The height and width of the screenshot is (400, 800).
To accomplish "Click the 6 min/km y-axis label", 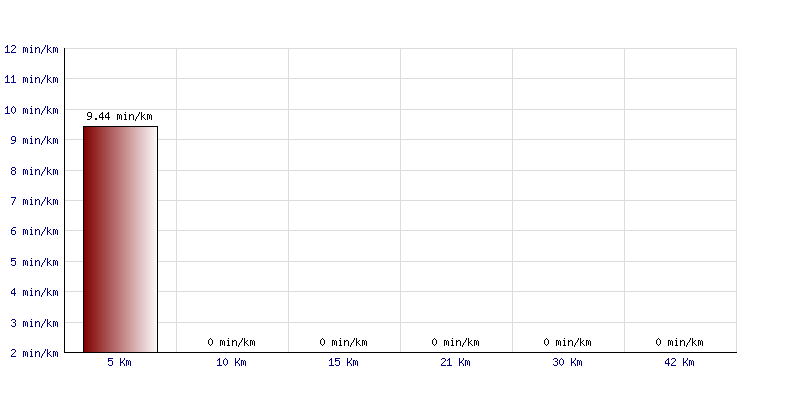I will tap(34, 231).
